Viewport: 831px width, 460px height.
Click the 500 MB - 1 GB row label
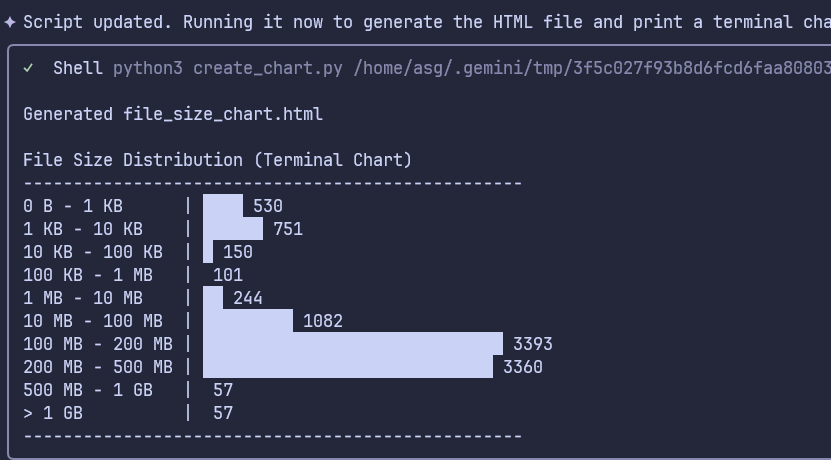(88, 390)
